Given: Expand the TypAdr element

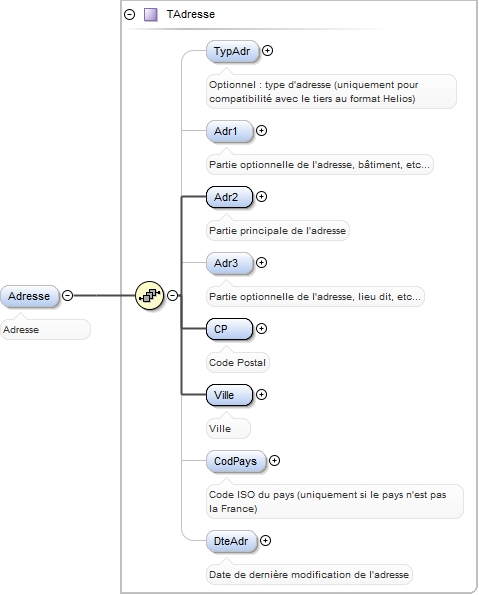Looking at the screenshot, I should pos(268,50).
